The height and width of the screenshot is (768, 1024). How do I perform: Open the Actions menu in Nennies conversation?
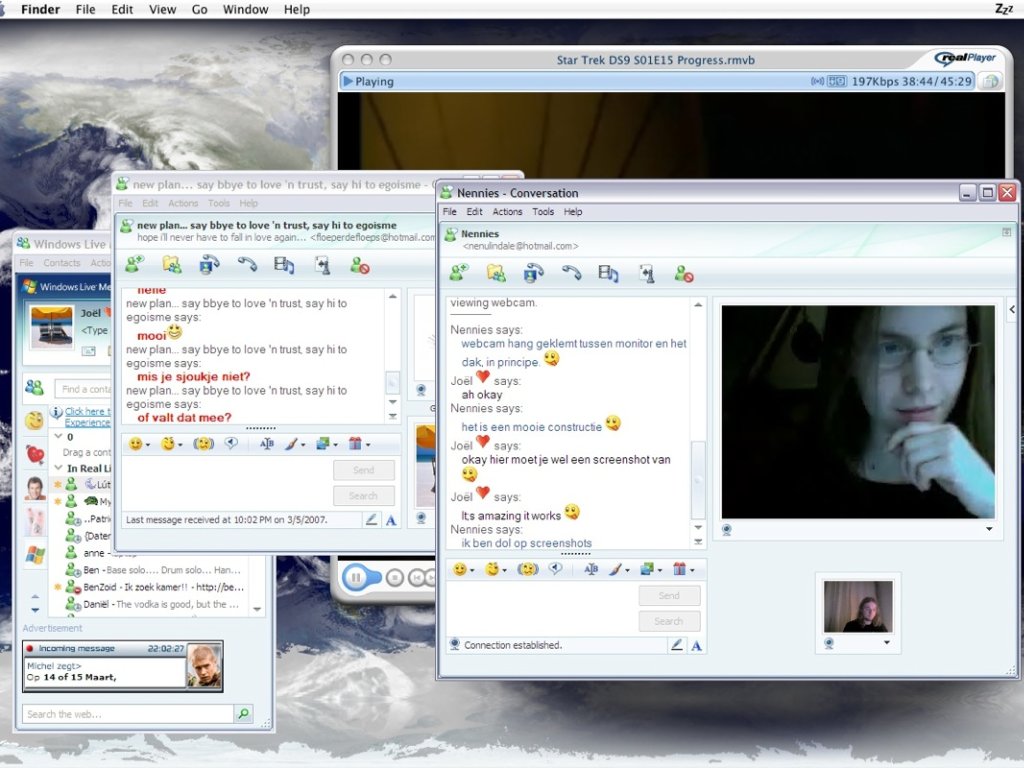tap(507, 212)
